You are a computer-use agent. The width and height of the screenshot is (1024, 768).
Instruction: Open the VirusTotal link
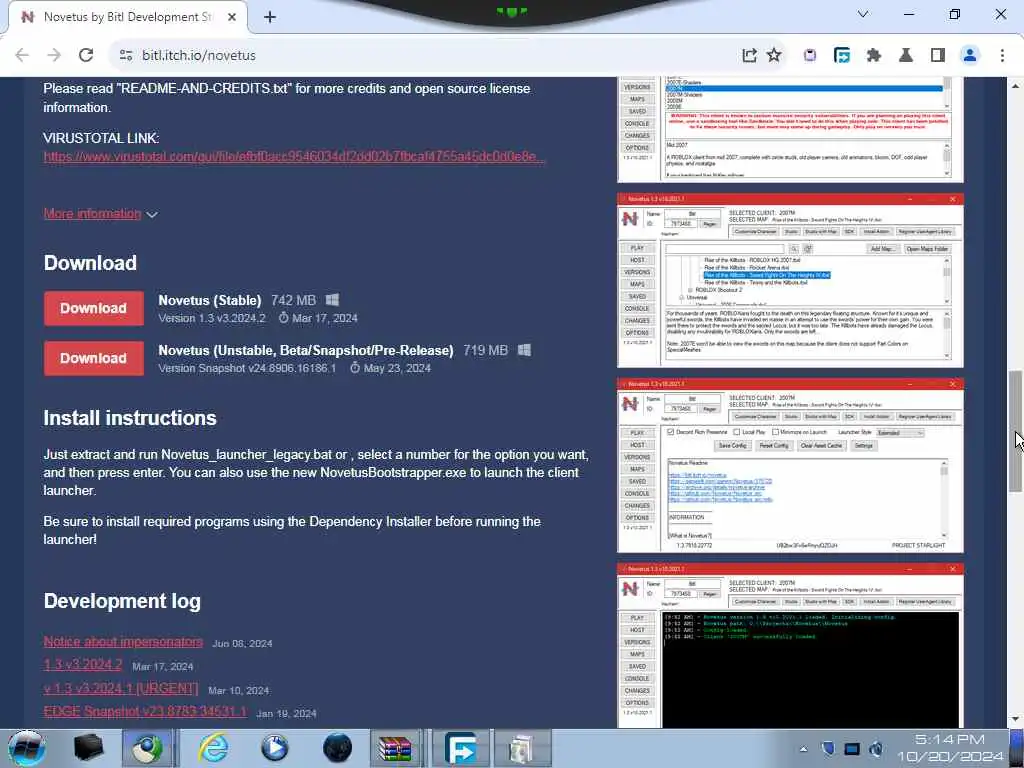[x=294, y=157]
